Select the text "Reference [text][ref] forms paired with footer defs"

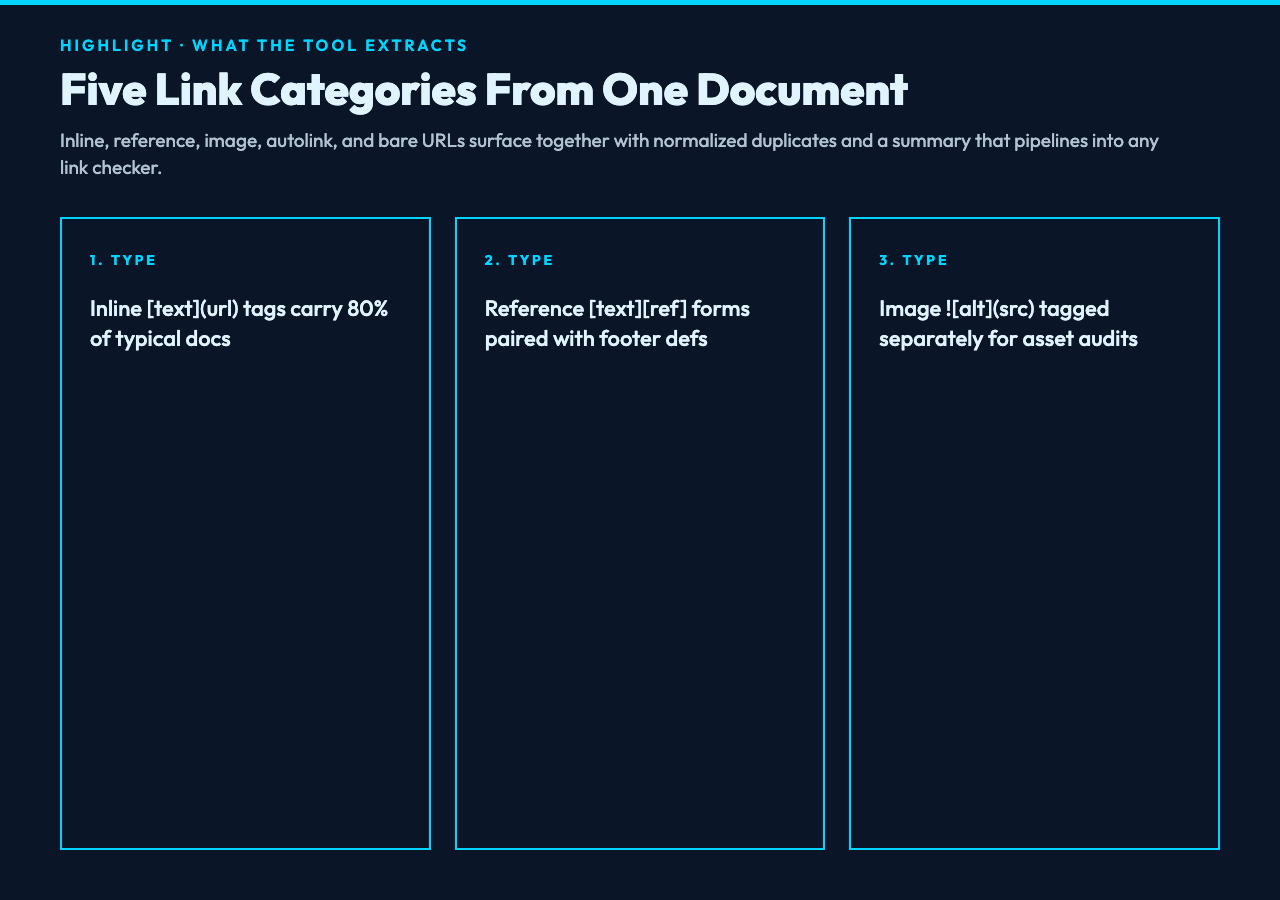pyautogui.click(x=617, y=323)
